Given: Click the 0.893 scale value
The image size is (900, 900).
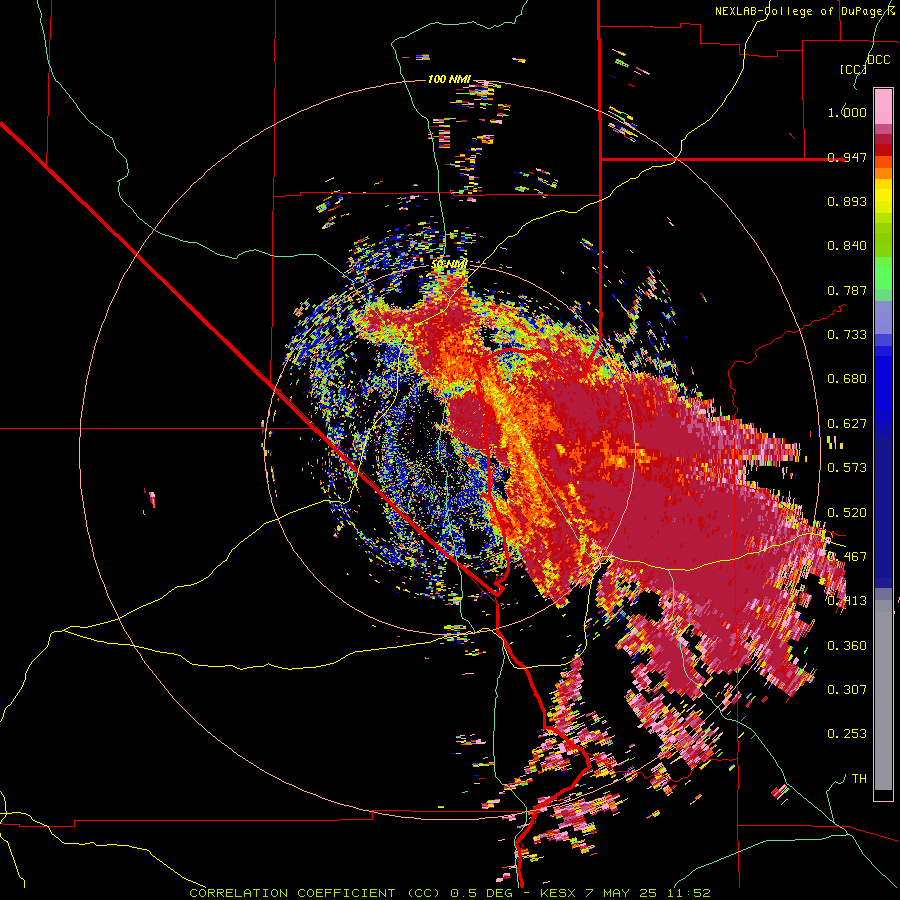Looking at the screenshot, I should pyautogui.click(x=847, y=201).
